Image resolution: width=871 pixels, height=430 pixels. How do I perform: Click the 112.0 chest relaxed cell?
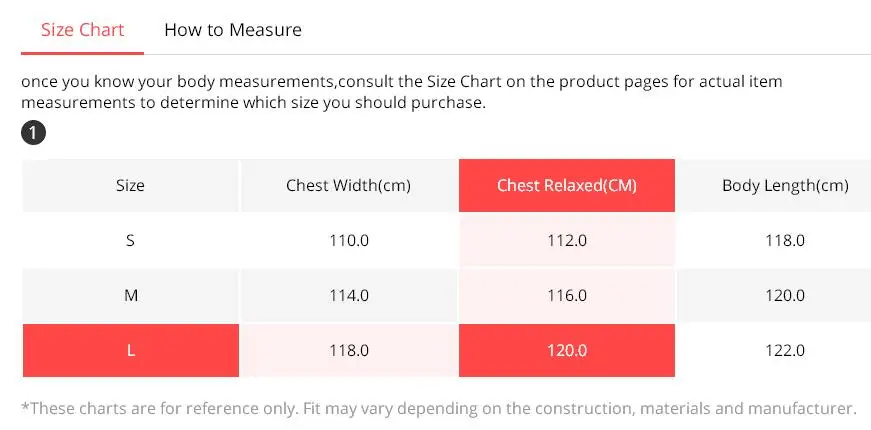(x=567, y=240)
